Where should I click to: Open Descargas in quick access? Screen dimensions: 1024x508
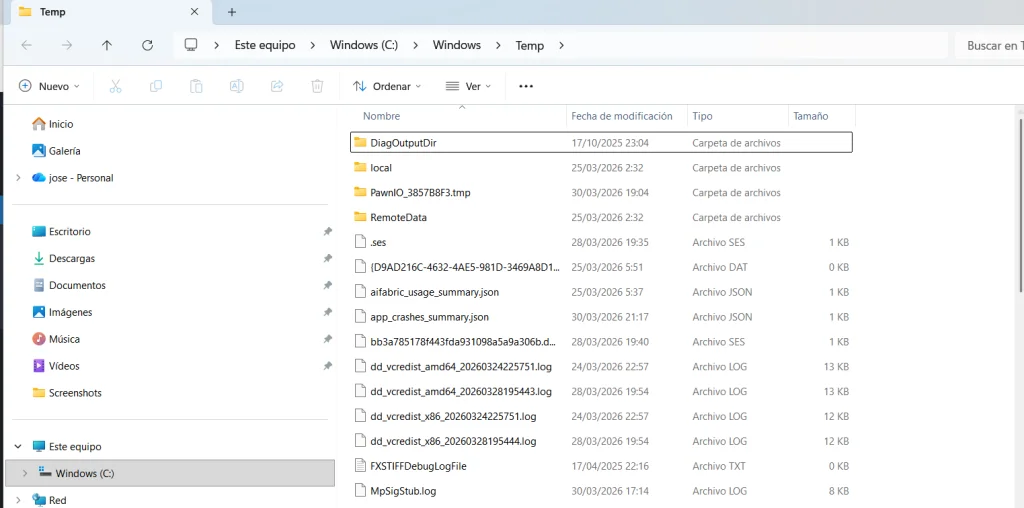(63, 259)
